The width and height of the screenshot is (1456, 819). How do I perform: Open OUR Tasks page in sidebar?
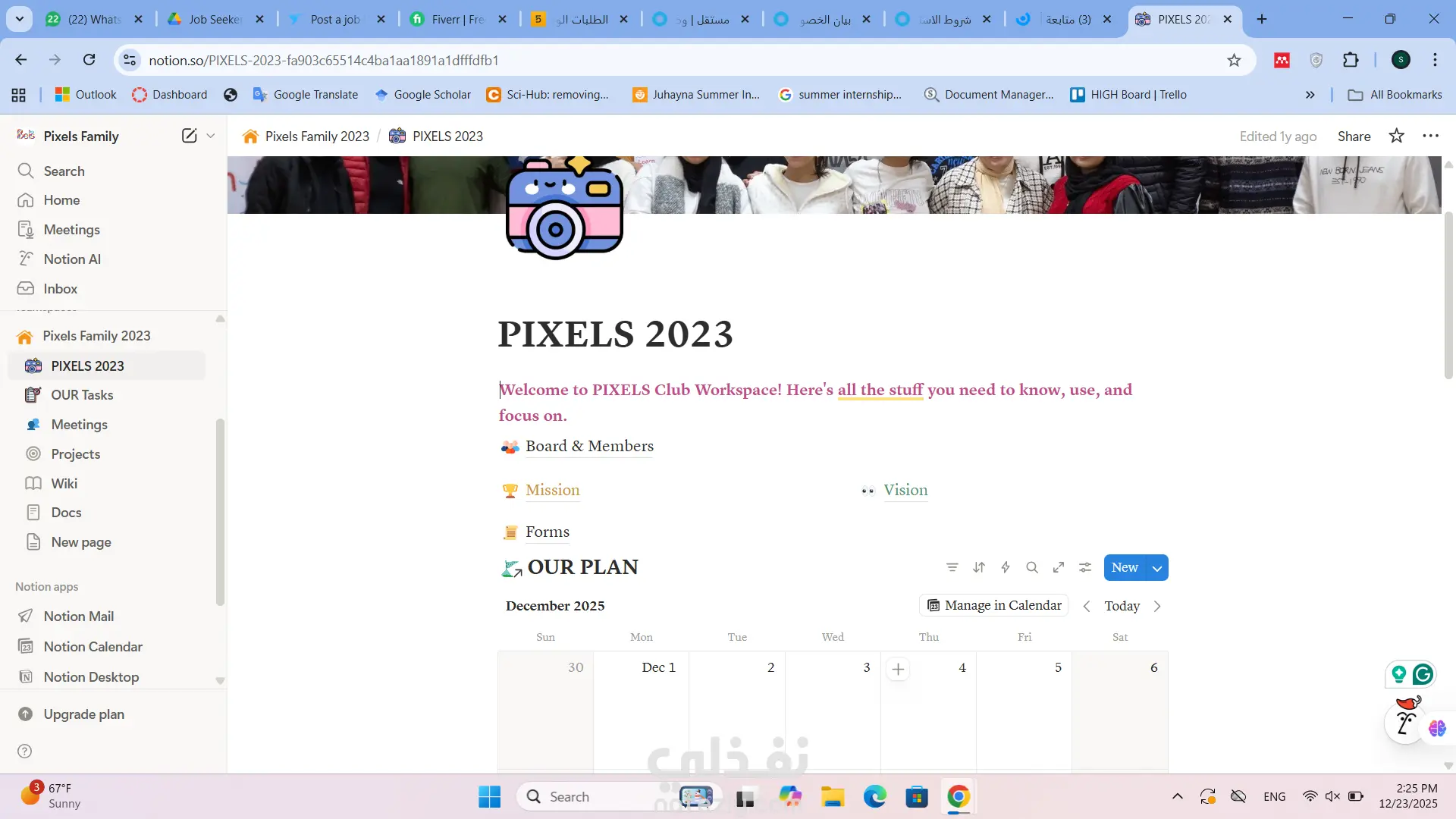click(x=82, y=395)
